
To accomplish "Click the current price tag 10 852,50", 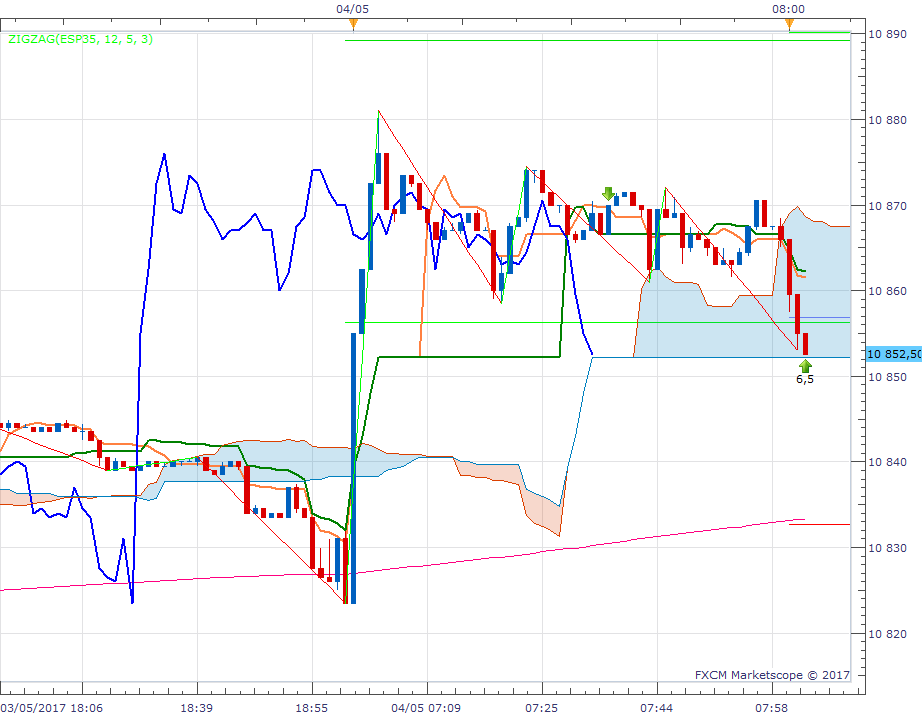I will pos(894,354).
